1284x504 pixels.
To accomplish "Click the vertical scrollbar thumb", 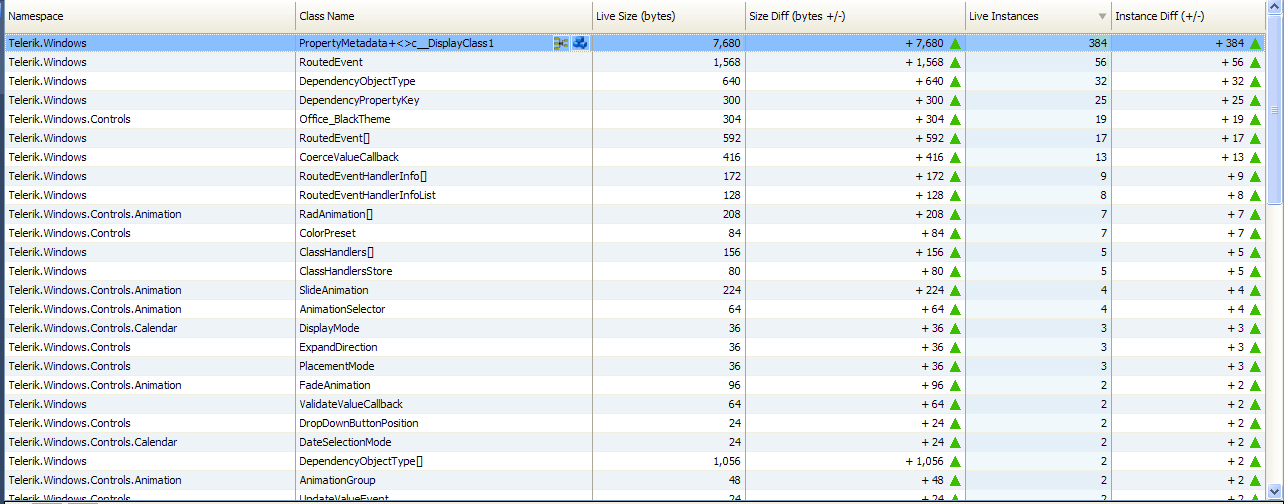I will pyautogui.click(x=1275, y=111).
